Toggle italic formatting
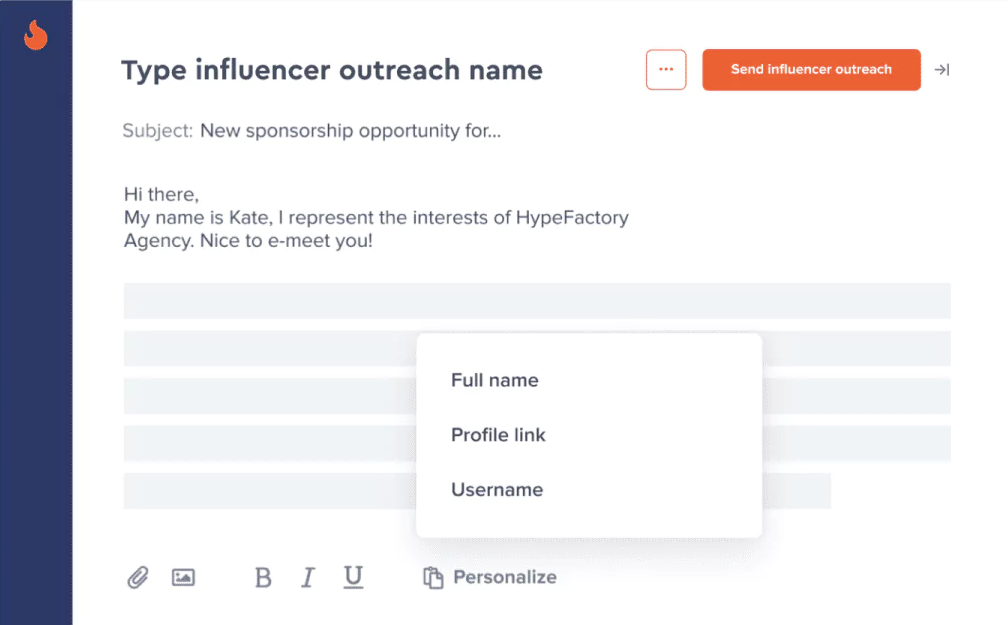 pos(308,577)
